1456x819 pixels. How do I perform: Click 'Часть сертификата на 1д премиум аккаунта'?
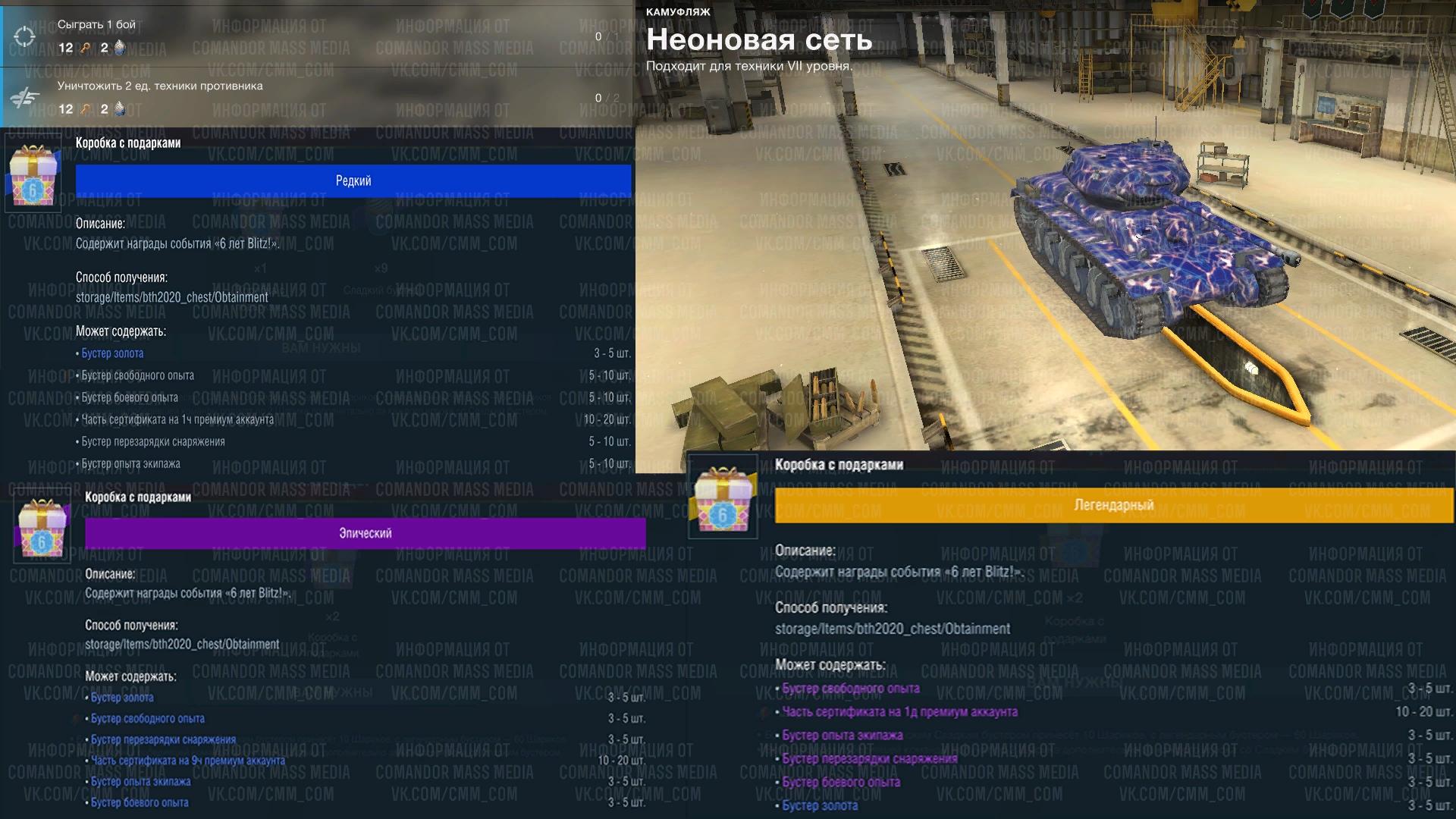coord(900,712)
